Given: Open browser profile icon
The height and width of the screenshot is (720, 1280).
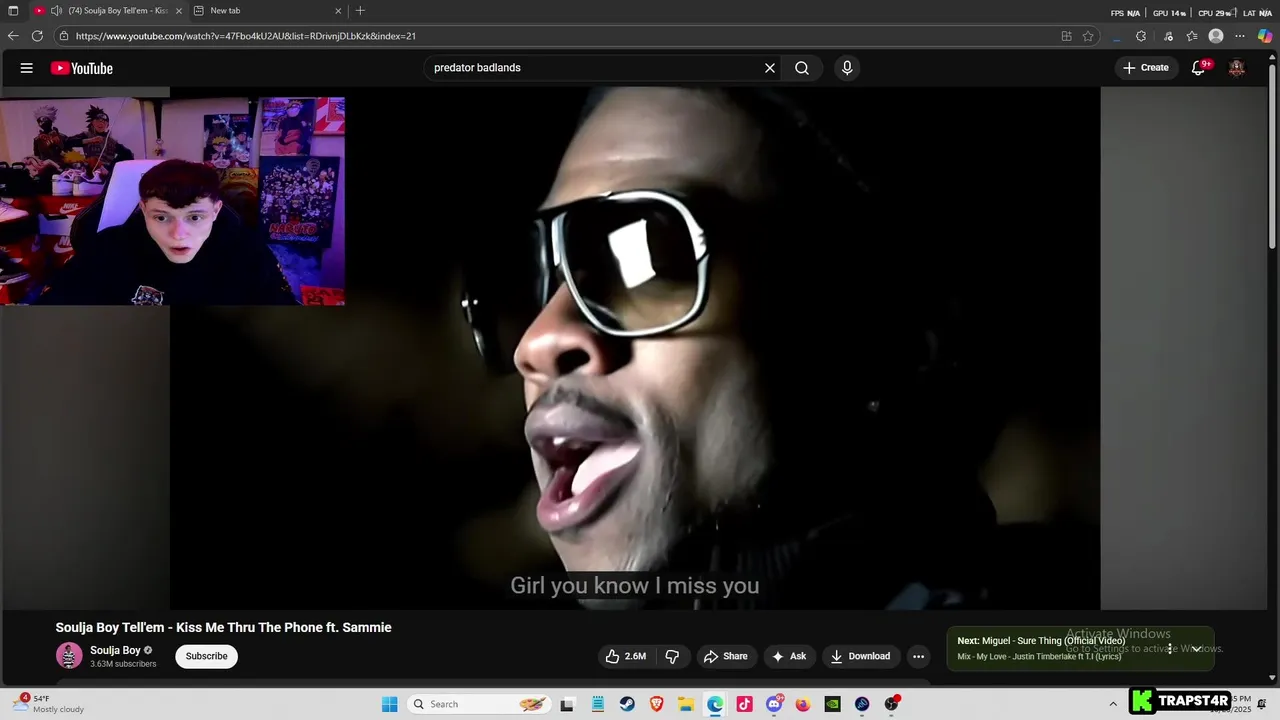Looking at the screenshot, I should (x=1216, y=36).
